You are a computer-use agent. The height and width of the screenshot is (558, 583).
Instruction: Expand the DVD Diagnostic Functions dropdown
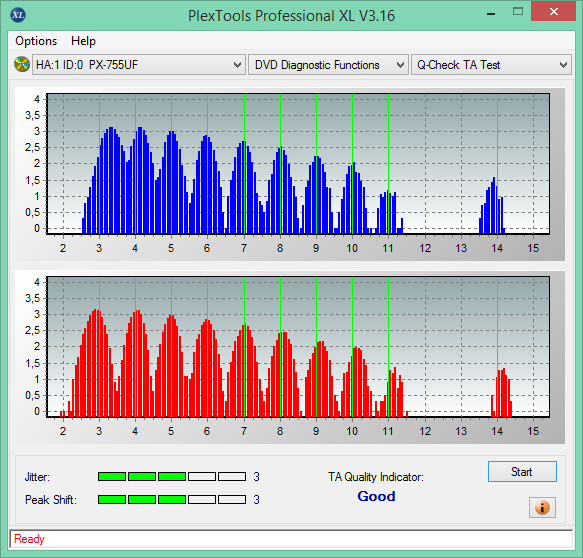pos(328,65)
